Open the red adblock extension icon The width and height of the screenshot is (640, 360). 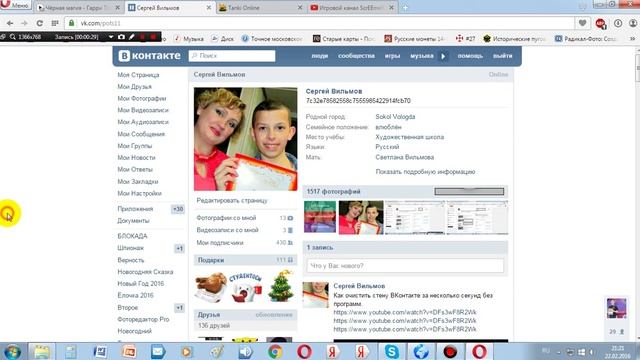[x=600, y=24]
